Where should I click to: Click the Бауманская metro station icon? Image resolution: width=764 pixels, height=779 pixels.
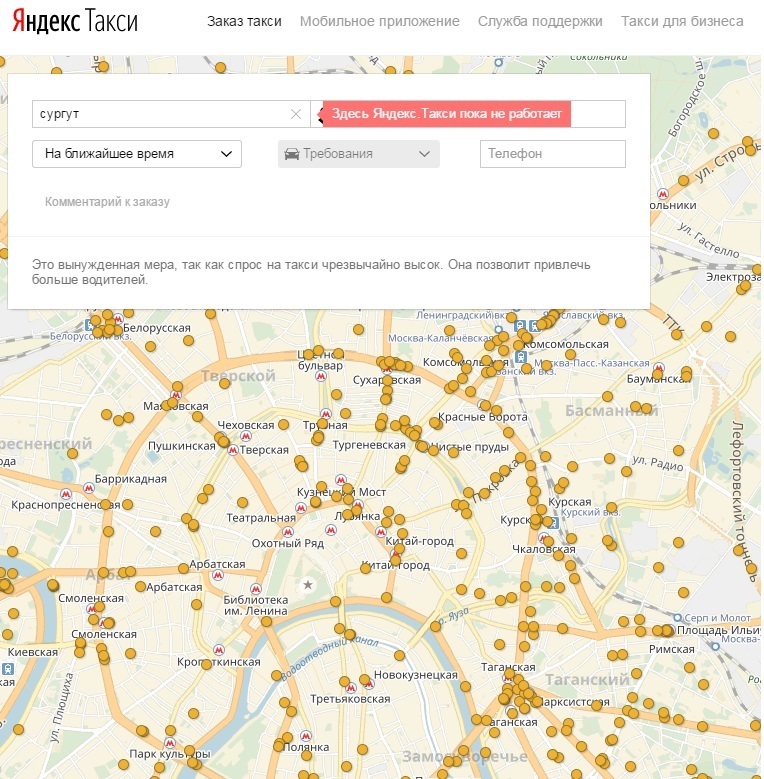pos(660,366)
